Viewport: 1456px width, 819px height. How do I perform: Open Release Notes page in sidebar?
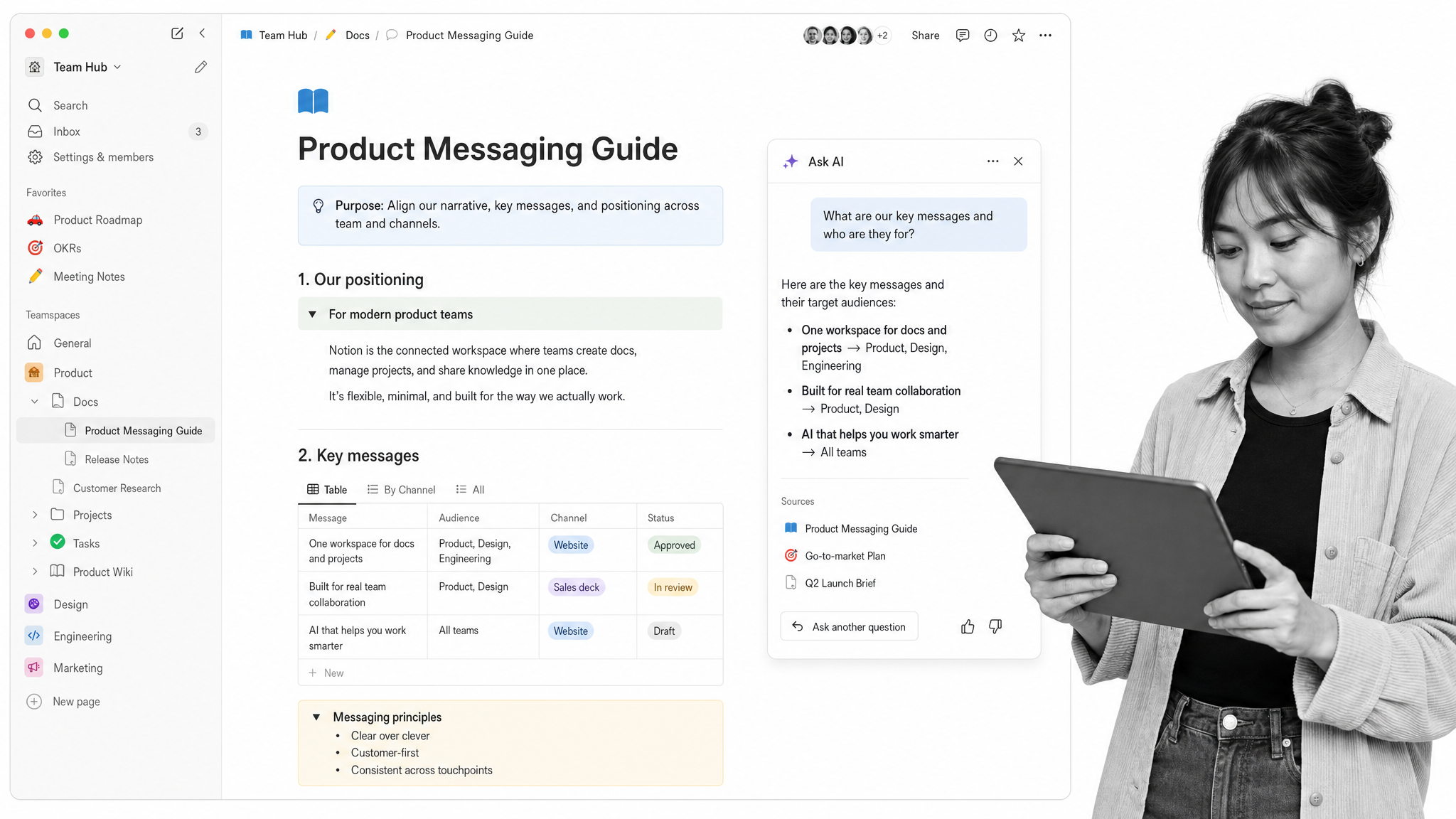click(x=115, y=459)
